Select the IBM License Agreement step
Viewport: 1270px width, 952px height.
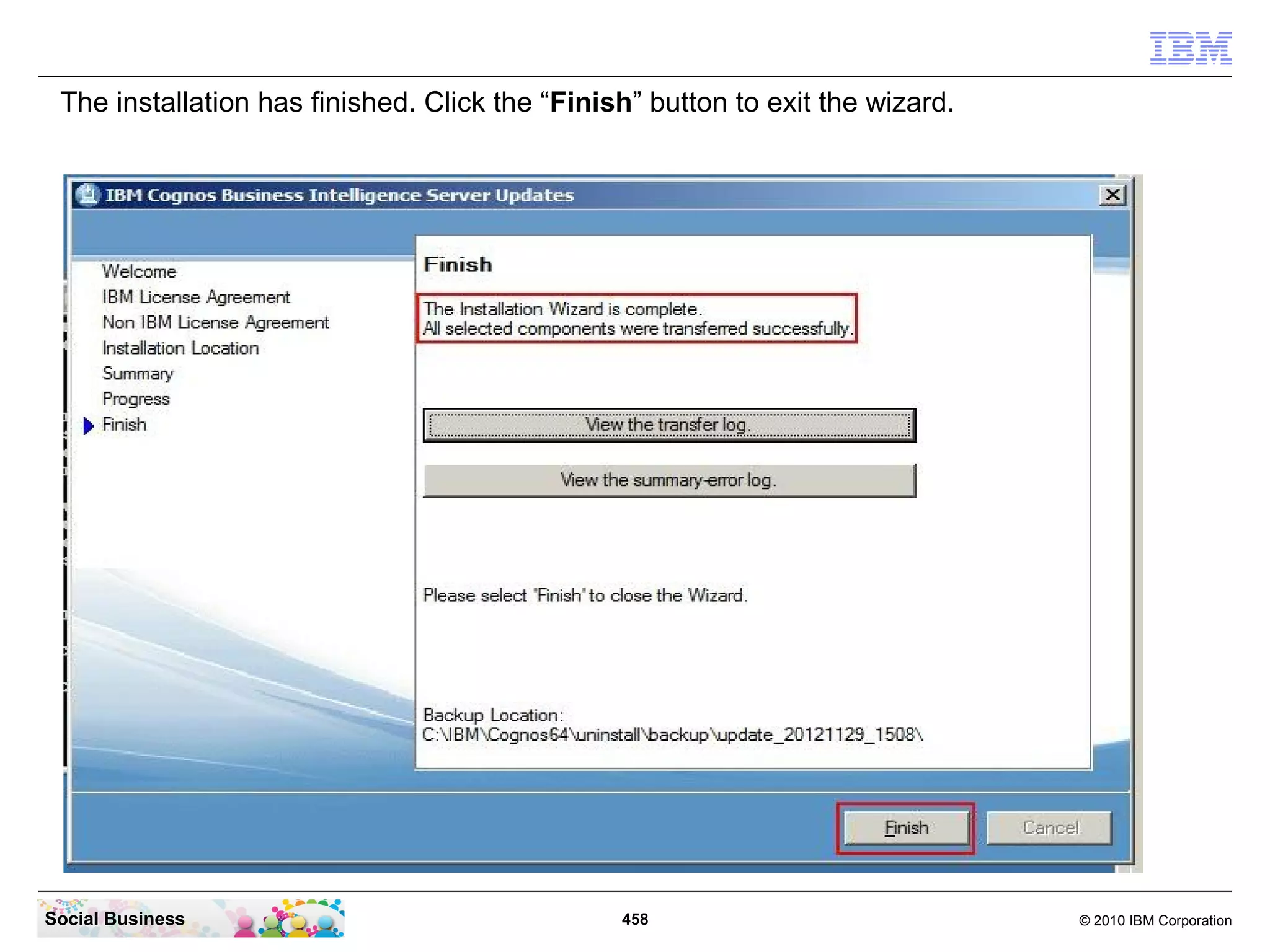point(196,297)
